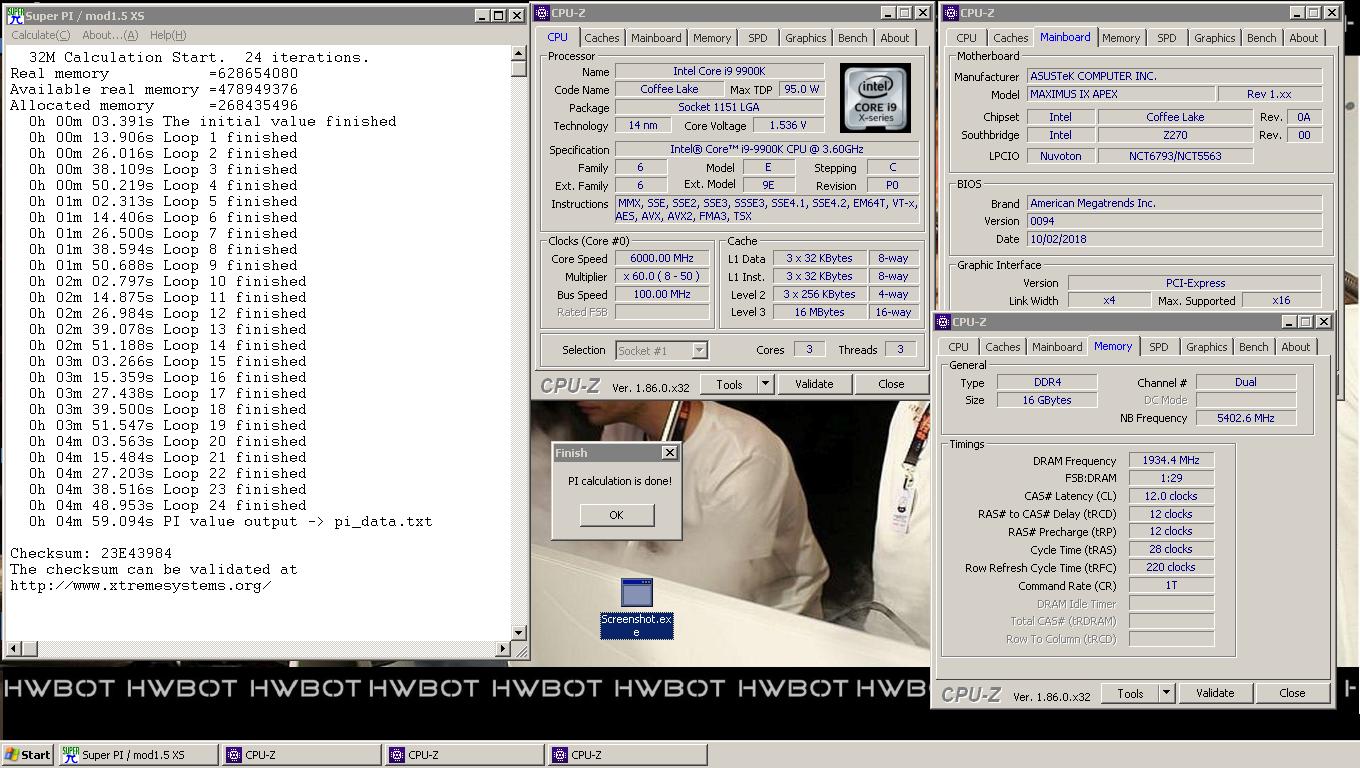Select Bench tab in Mainboard window
The height and width of the screenshot is (768, 1360).
[x=1262, y=38]
